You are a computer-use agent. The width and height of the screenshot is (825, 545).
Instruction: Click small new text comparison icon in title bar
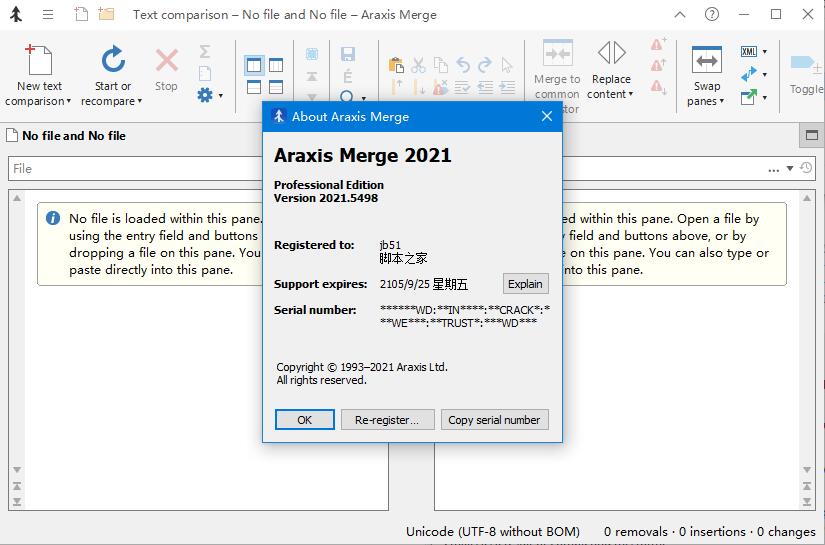point(81,14)
